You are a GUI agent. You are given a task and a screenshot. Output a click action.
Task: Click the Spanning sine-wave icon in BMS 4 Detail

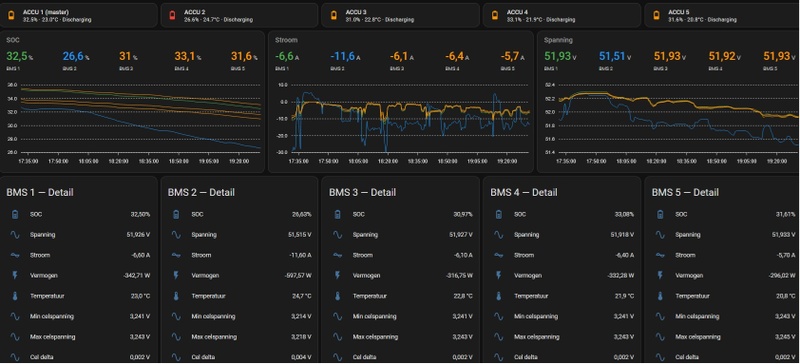498,235
